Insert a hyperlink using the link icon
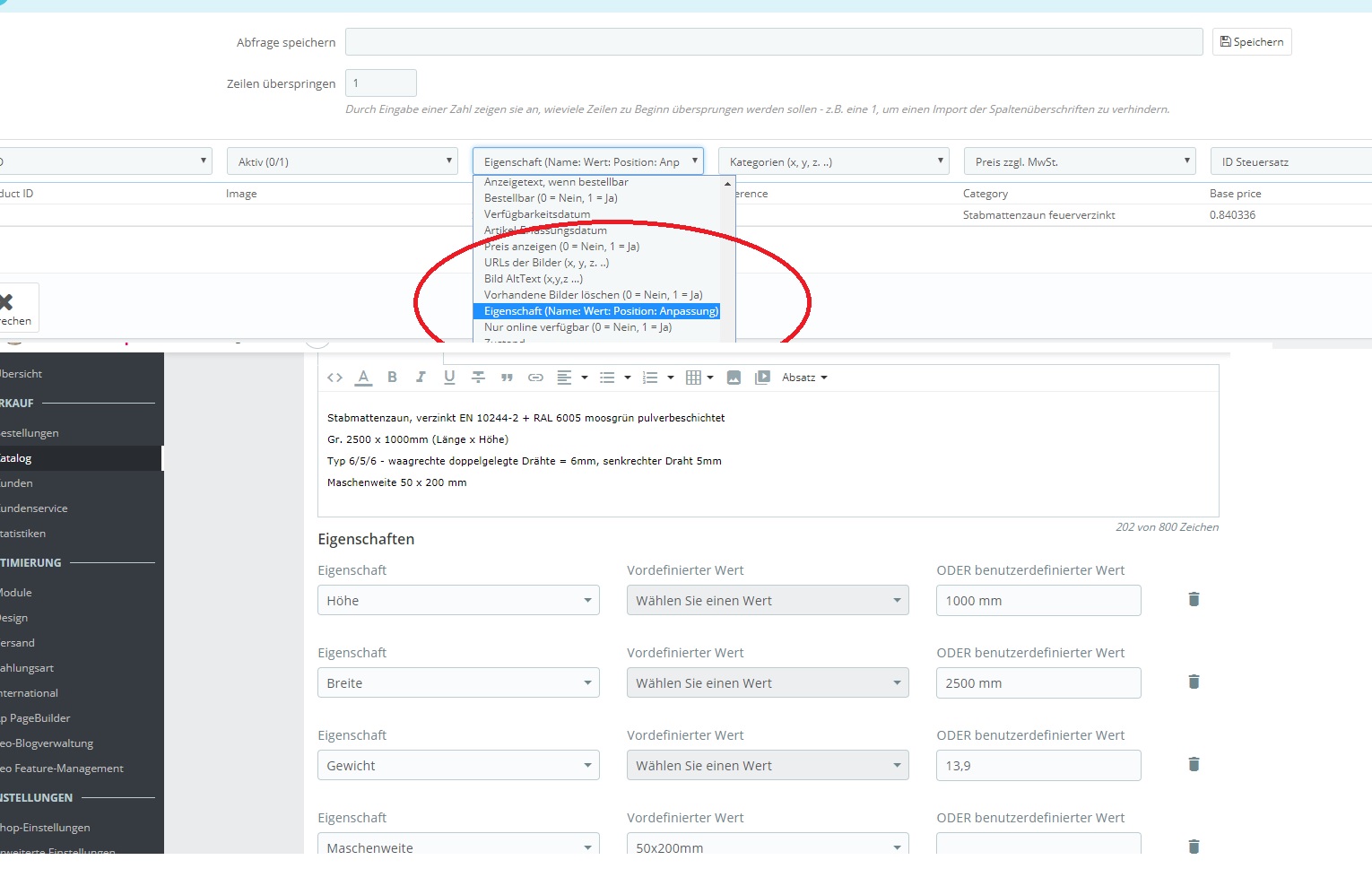Screen dimensions: 1372x886 click(535, 378)
